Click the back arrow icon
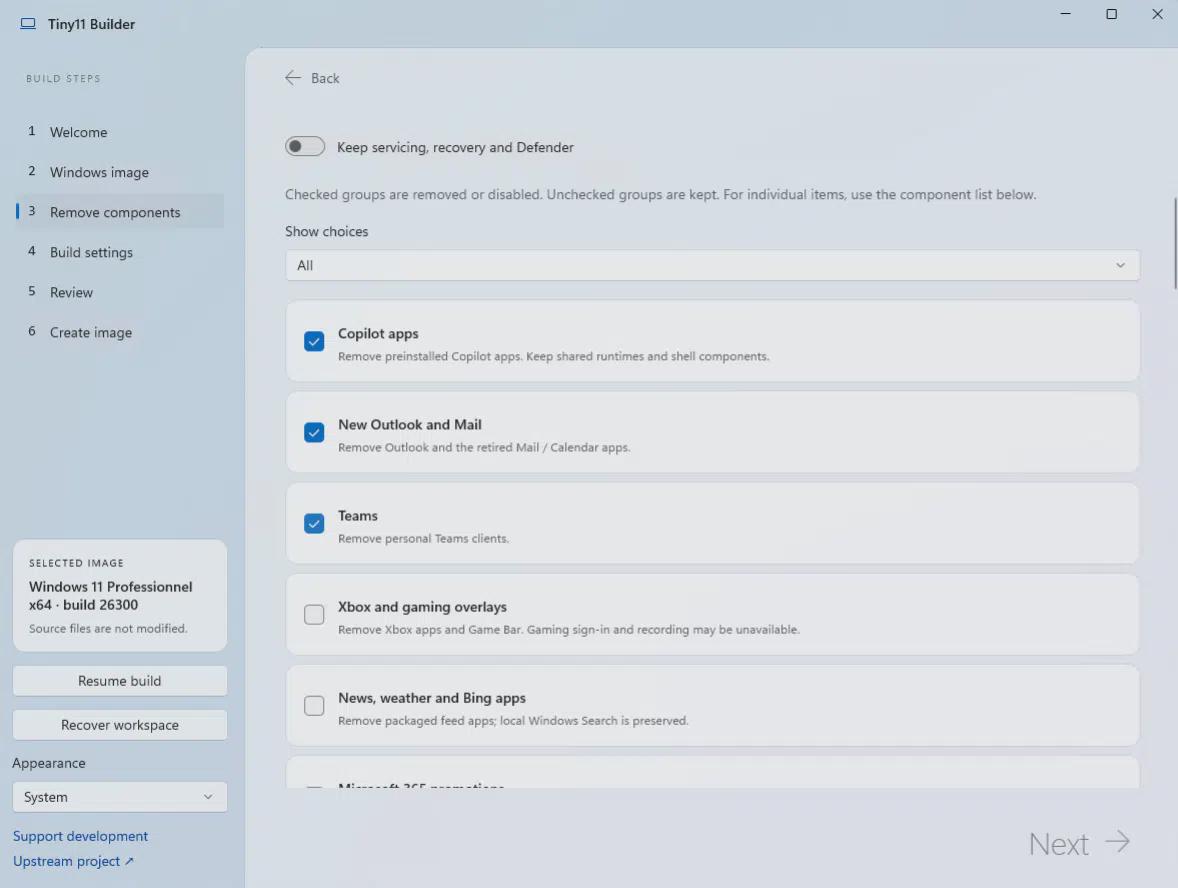 click(x=293, y=78)
